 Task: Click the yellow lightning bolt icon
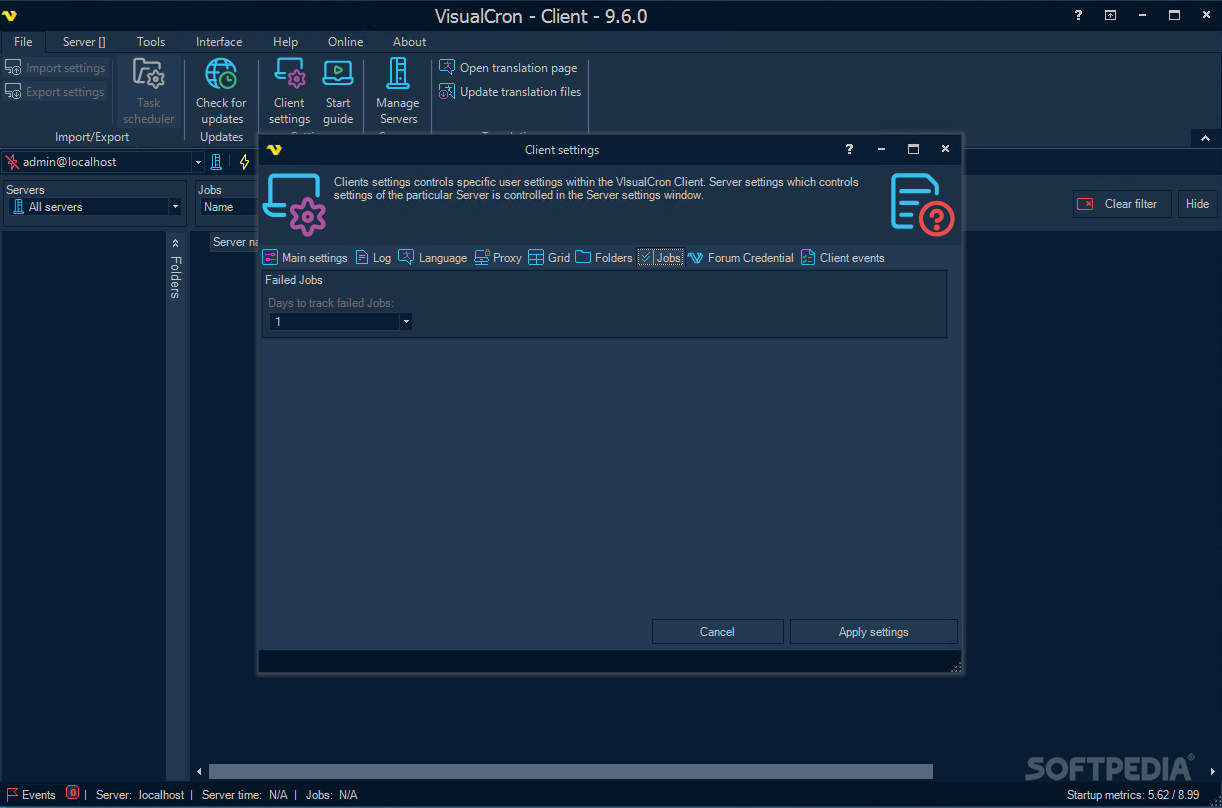[244, 162]
